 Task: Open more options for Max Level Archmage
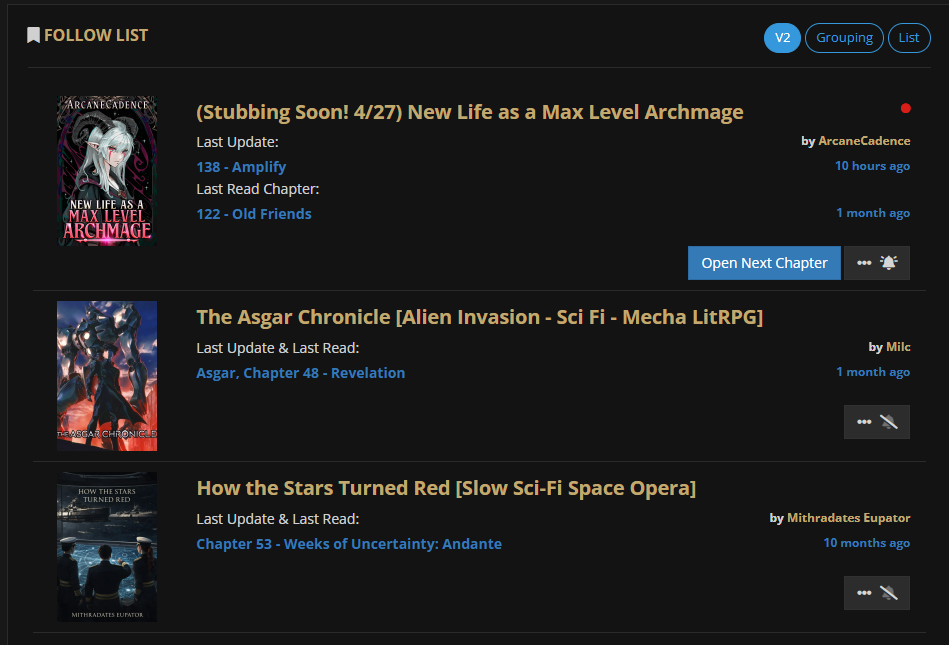pyautogui.click(x=864, y=263)
